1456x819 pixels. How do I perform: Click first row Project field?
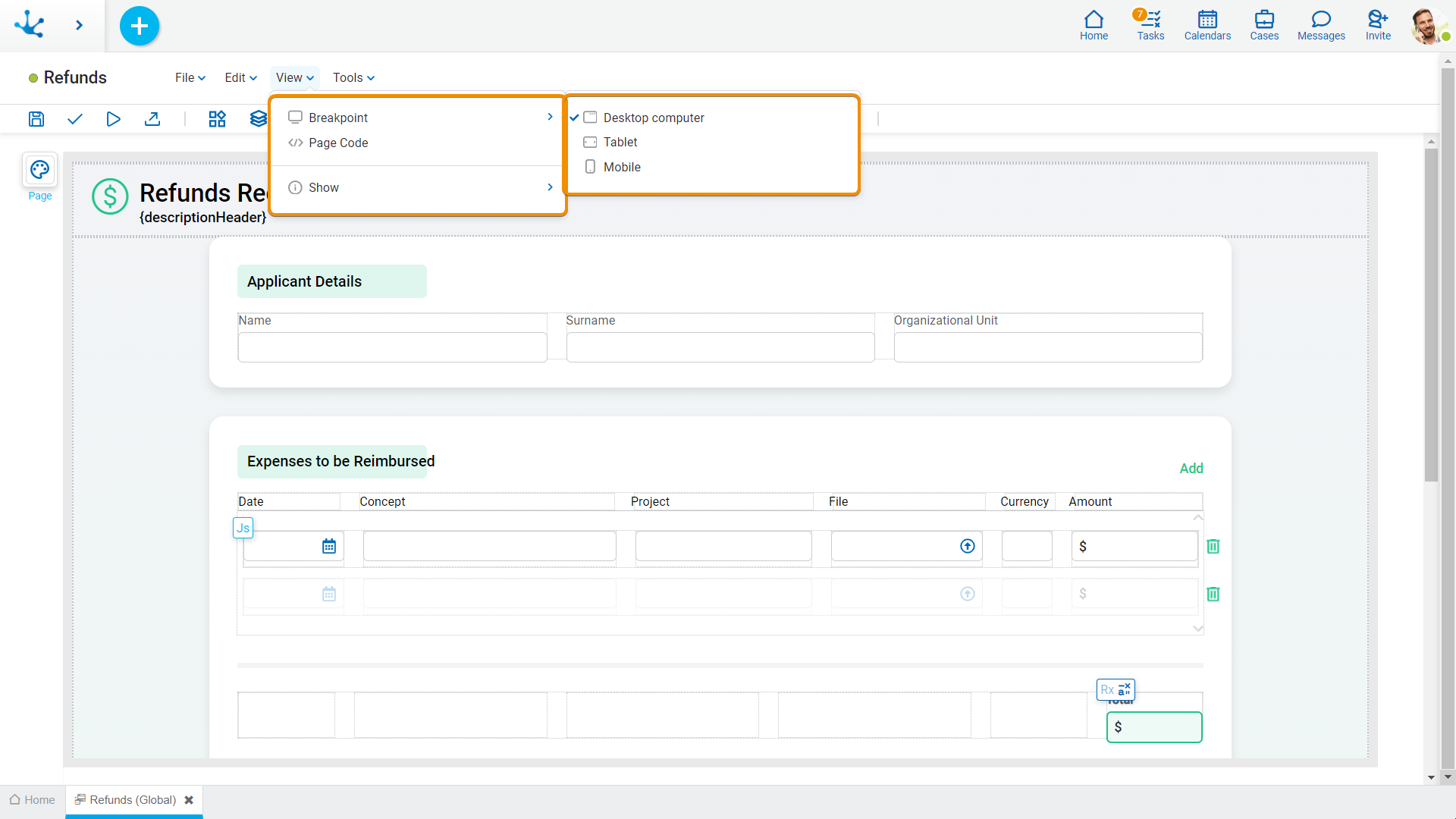point(723,546)
